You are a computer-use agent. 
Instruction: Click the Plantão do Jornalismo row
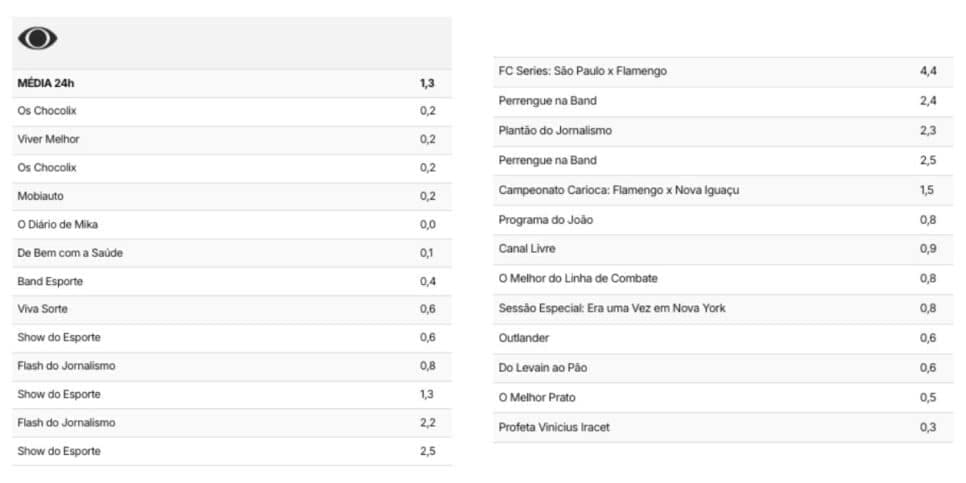723,131
